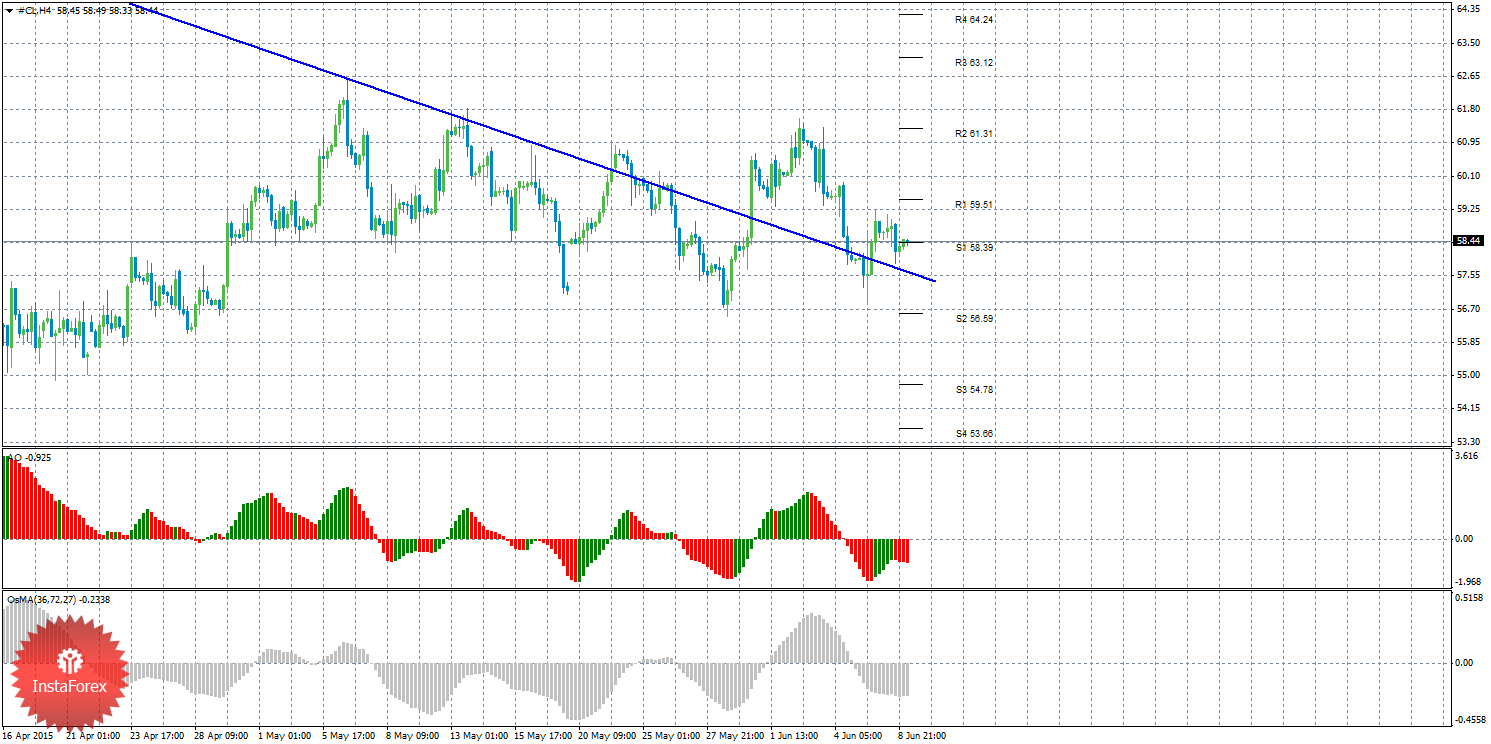Select 57.55 on the price axis
Screen dimensions: 1491x744
[x=1469, y=275]
